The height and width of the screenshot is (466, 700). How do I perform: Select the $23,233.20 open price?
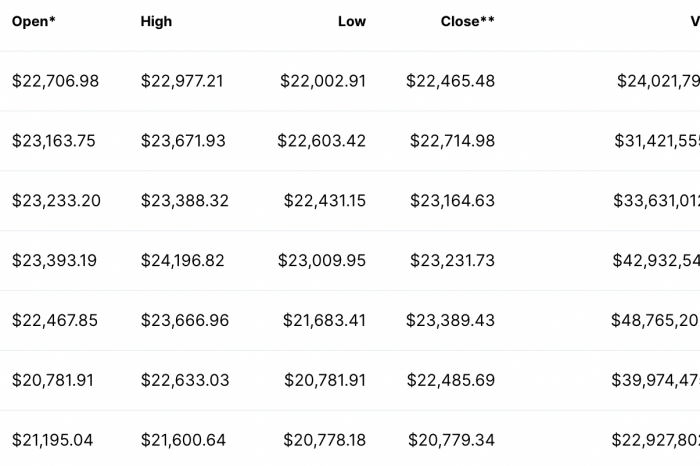[56, 201]
